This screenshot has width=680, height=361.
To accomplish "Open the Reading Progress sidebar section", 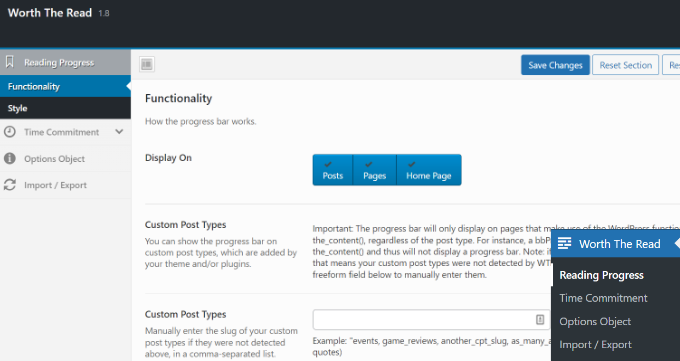I will click(x=65, y=62).
